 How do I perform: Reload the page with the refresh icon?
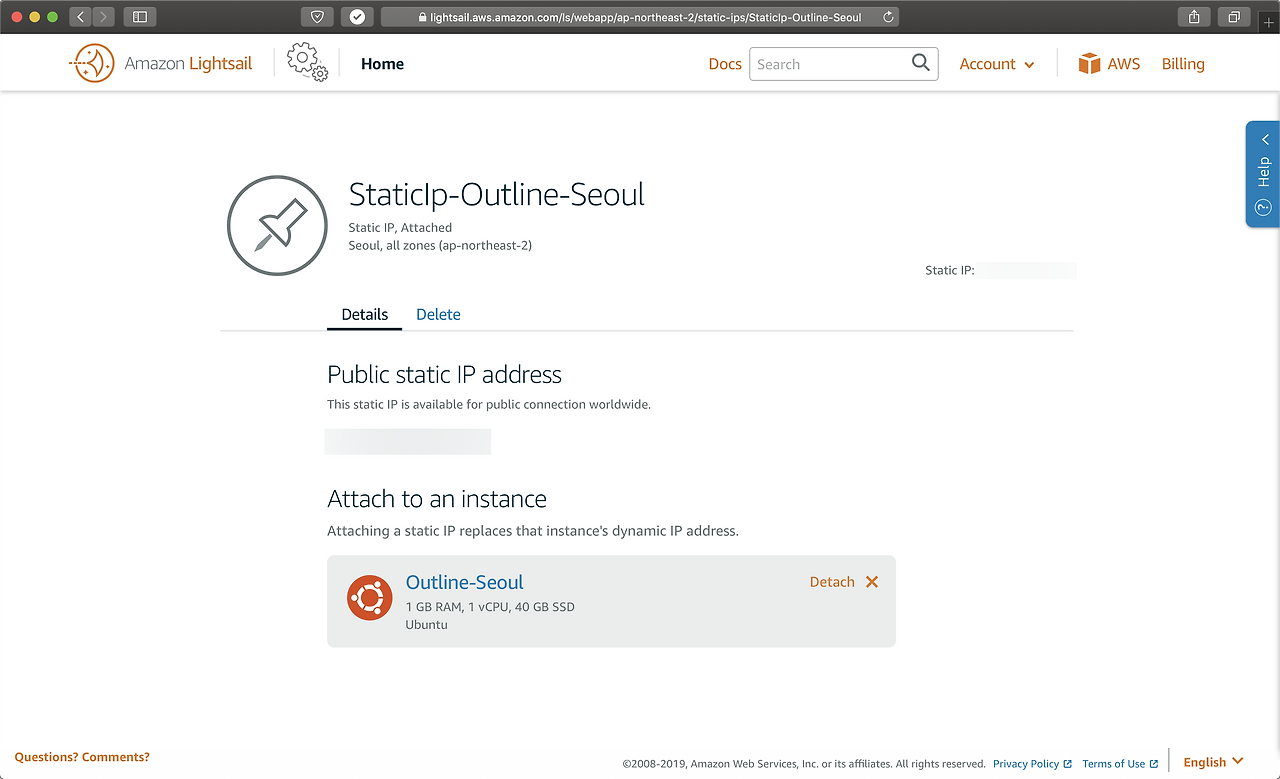(888, 17)
